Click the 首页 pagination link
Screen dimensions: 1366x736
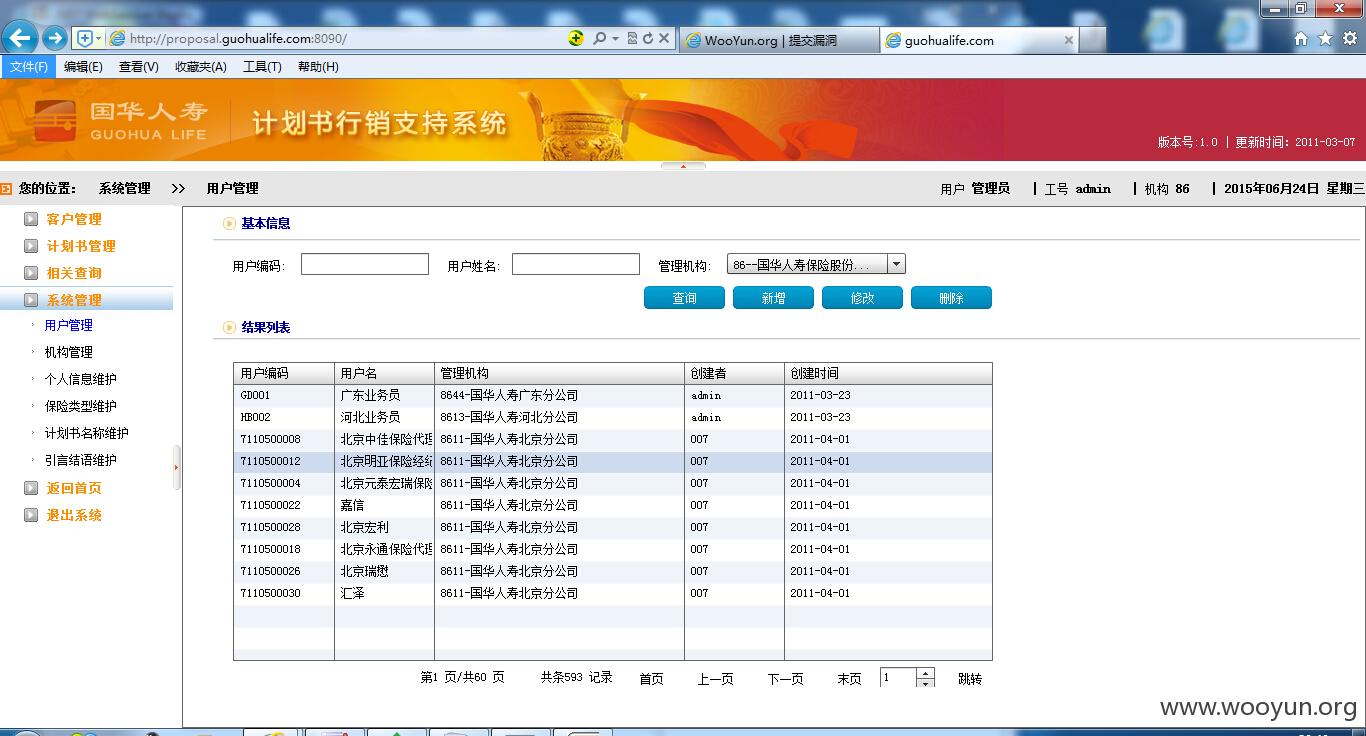(651, 678)
